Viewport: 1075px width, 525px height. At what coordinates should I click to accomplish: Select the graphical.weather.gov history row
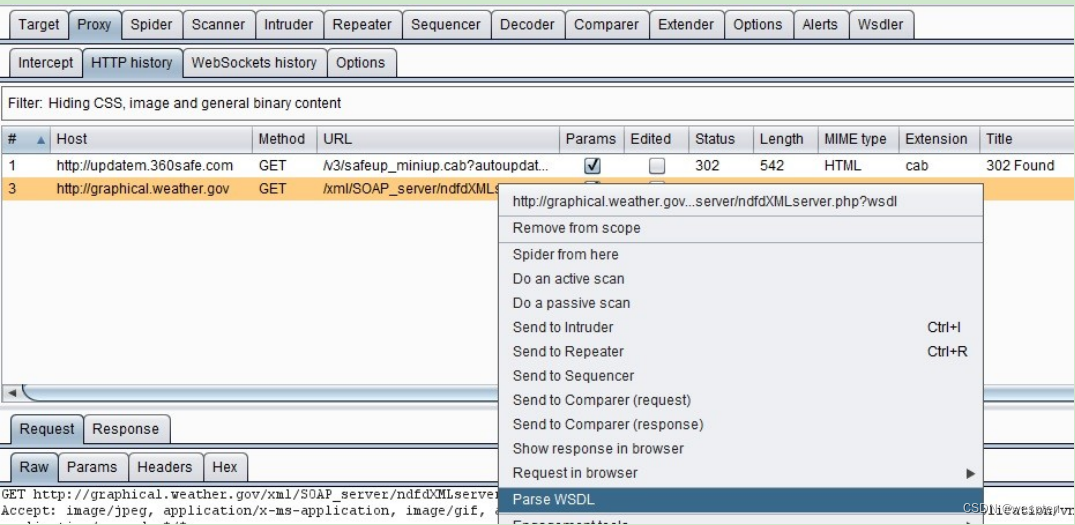pos(143,188)
